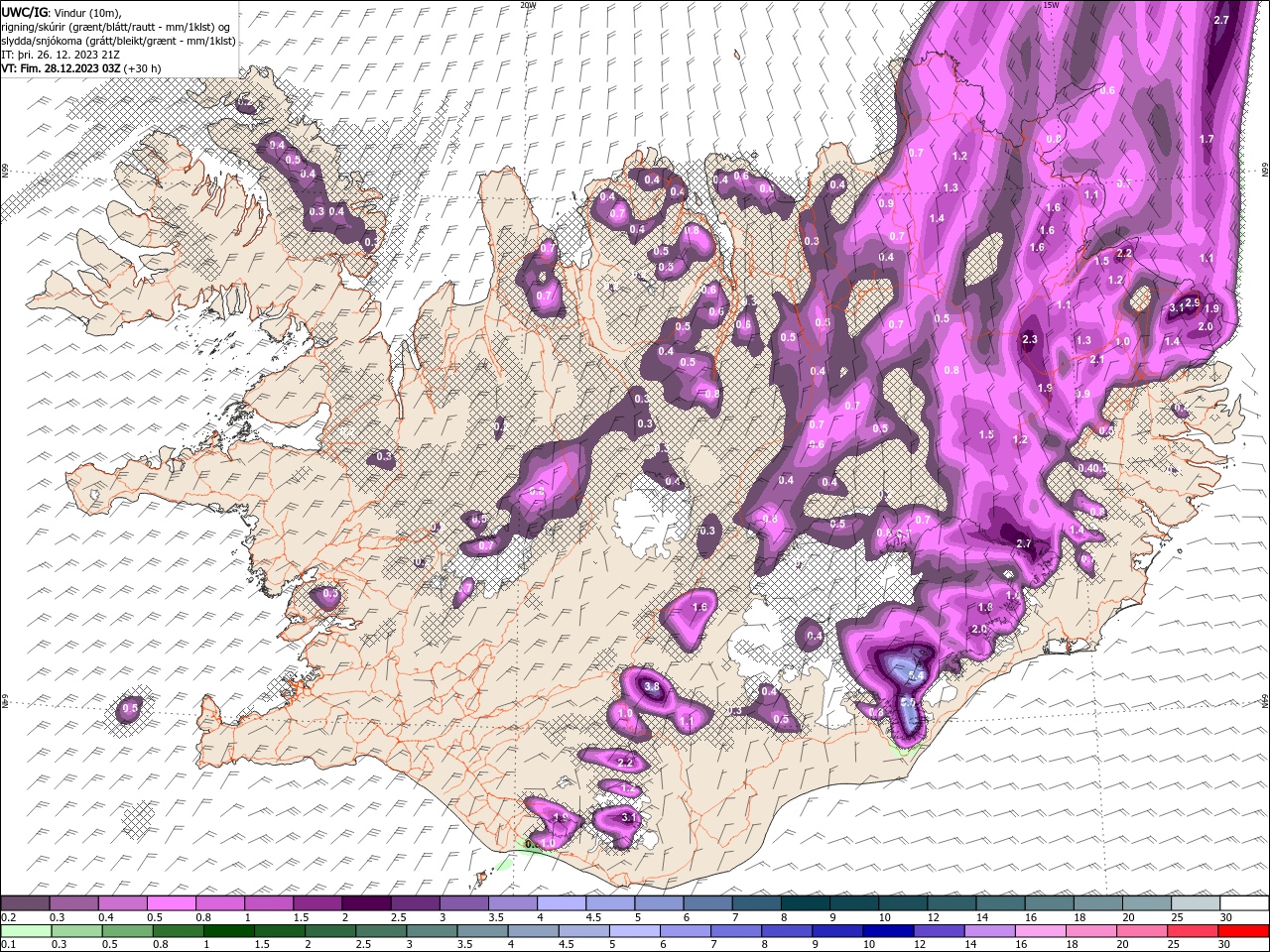Viewport: 1270px width, 952px height.
Task: Click the light pink swatch labeled 16 in the lower legend
Action: (1040, 931)
